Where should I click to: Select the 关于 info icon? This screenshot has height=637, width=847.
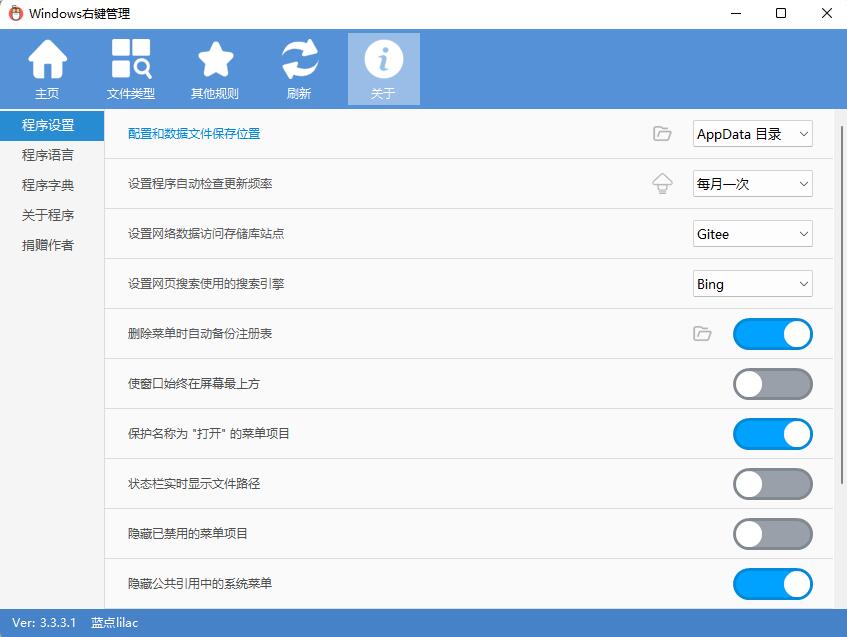click(384, 69)
